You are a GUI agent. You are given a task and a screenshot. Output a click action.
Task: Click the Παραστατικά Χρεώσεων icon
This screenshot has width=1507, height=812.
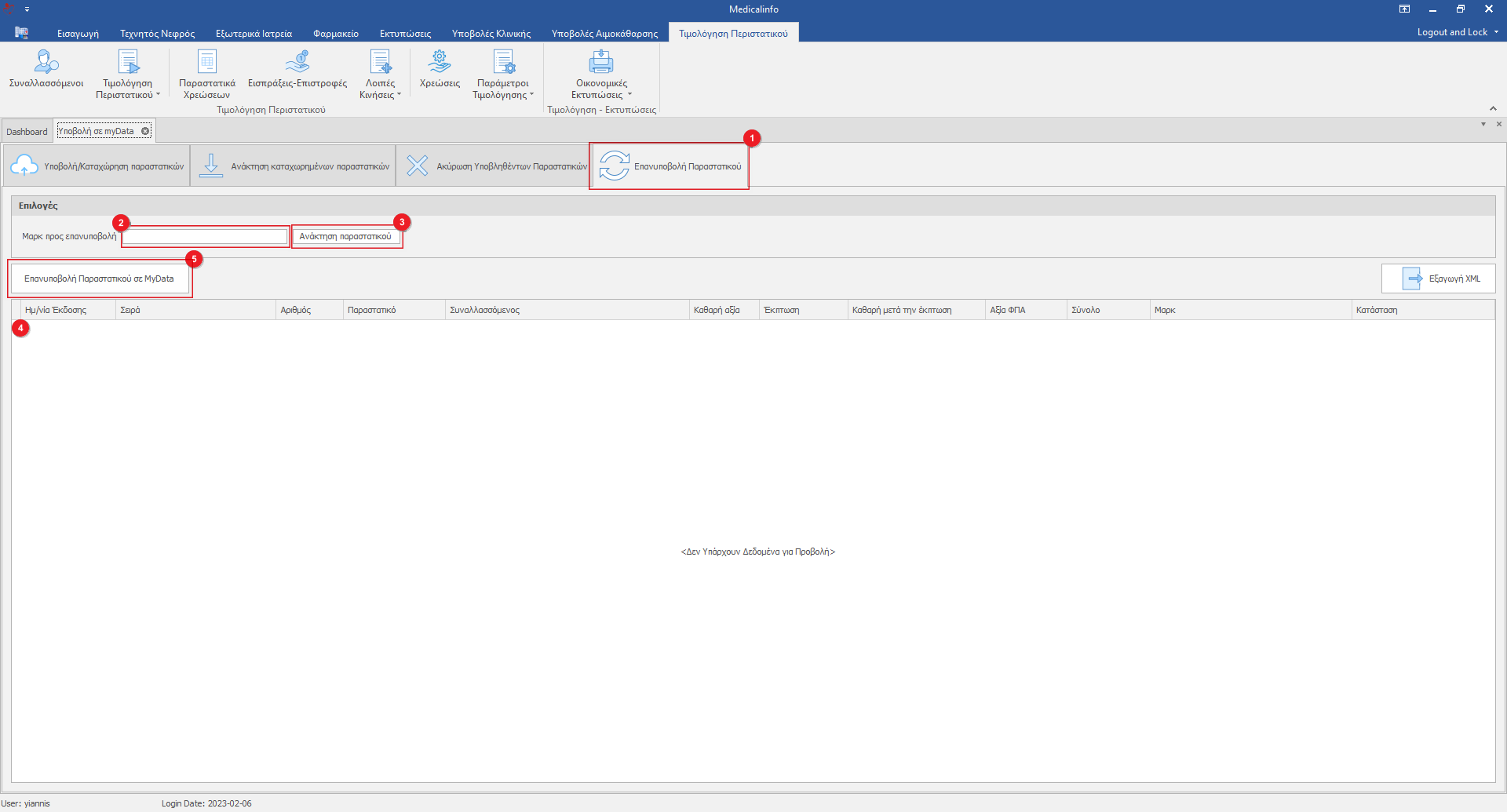click(x=207, y=62)
